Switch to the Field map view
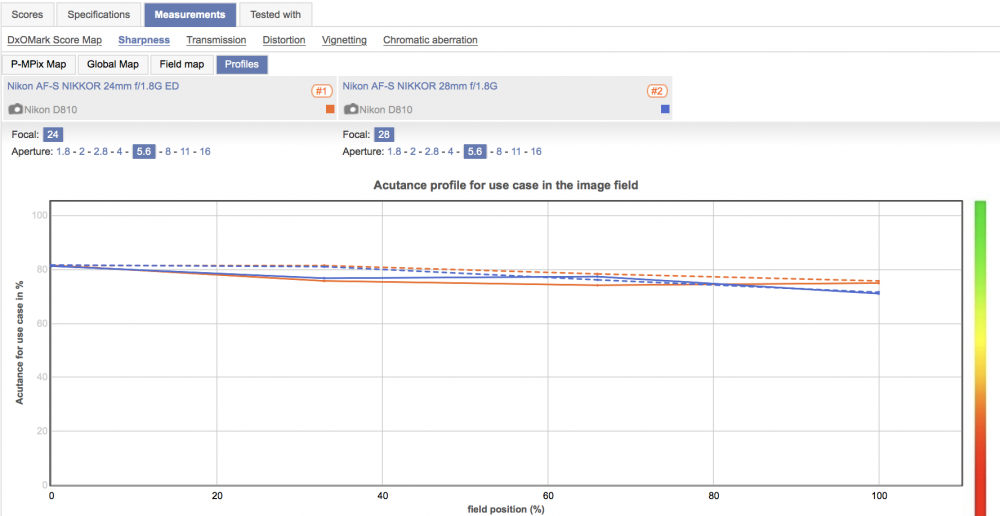The height and width of the screenshot is (516, 1000). (x=182, y=65)
